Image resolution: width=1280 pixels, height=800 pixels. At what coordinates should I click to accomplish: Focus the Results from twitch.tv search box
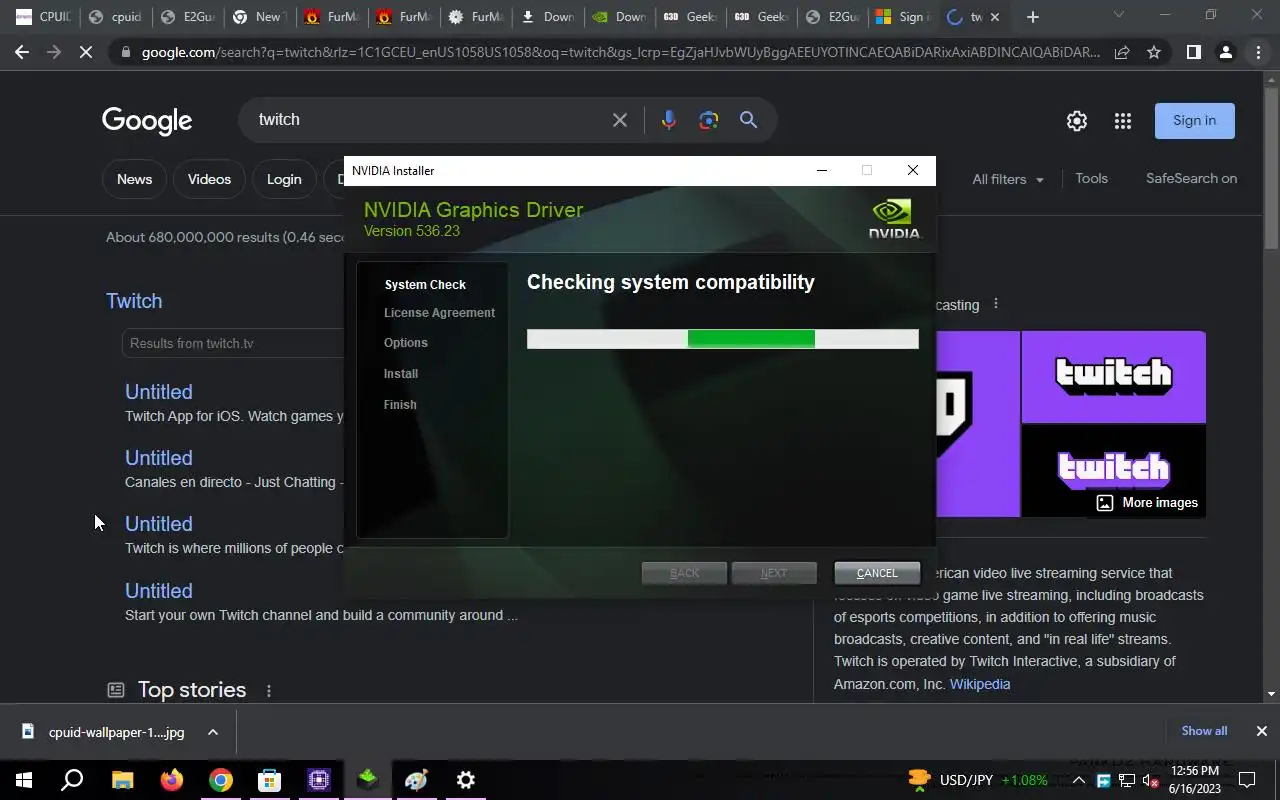click(x=233, y=343)
